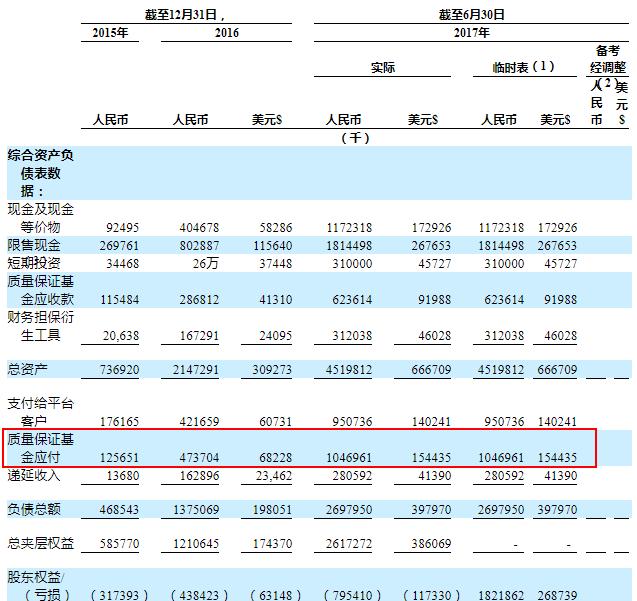Click value 34468 in 短期投资 row
This screenshot has height=601, width=637.
[x=122, y=263]
